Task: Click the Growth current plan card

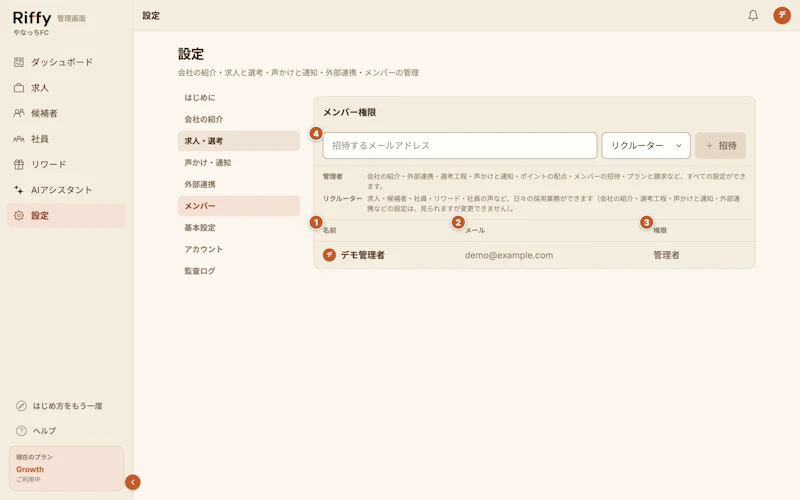Action: tap(66, 468)
